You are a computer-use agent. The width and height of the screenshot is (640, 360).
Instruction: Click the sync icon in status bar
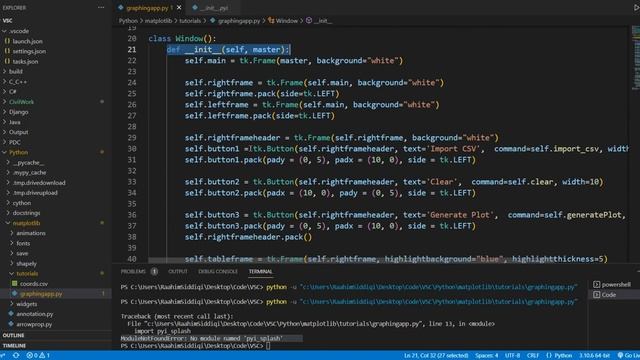point(16,356)
